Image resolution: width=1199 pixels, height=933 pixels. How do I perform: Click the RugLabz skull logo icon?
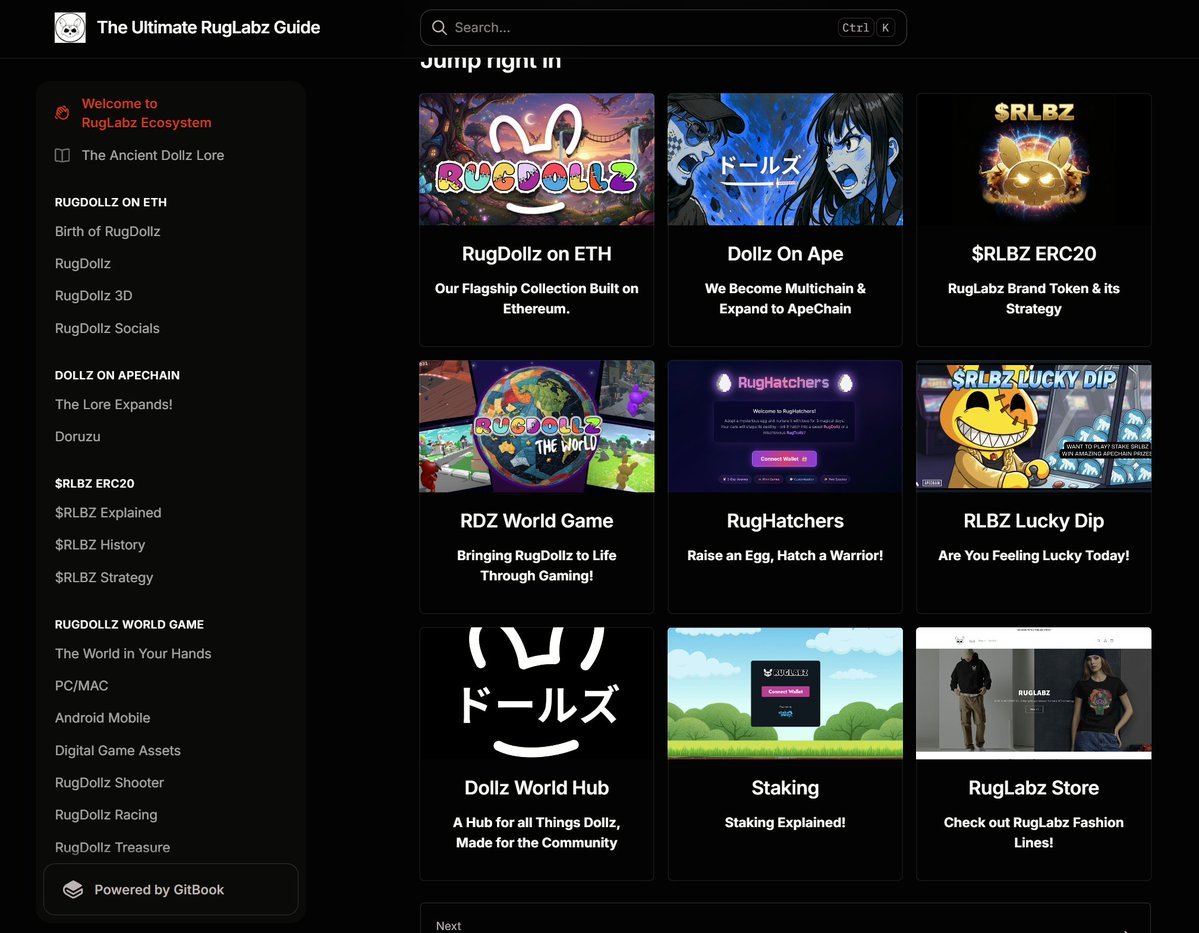(x=70, y=28)
